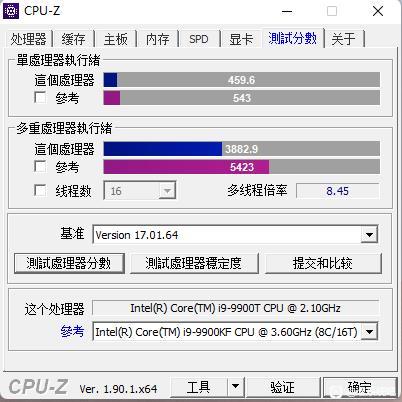Click the 多线程倍率 field showing 8.45

[x=337, y=191]
